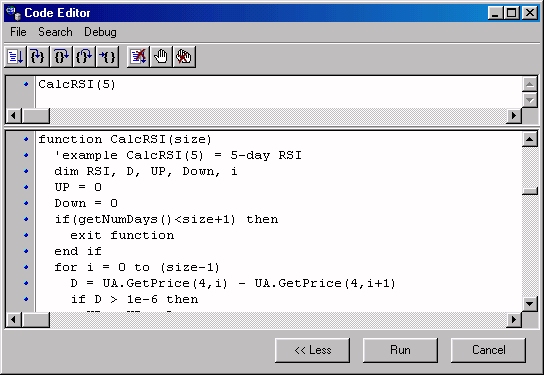Click margin dot beside 'if D > 1e-6 then'

(26, 299)
